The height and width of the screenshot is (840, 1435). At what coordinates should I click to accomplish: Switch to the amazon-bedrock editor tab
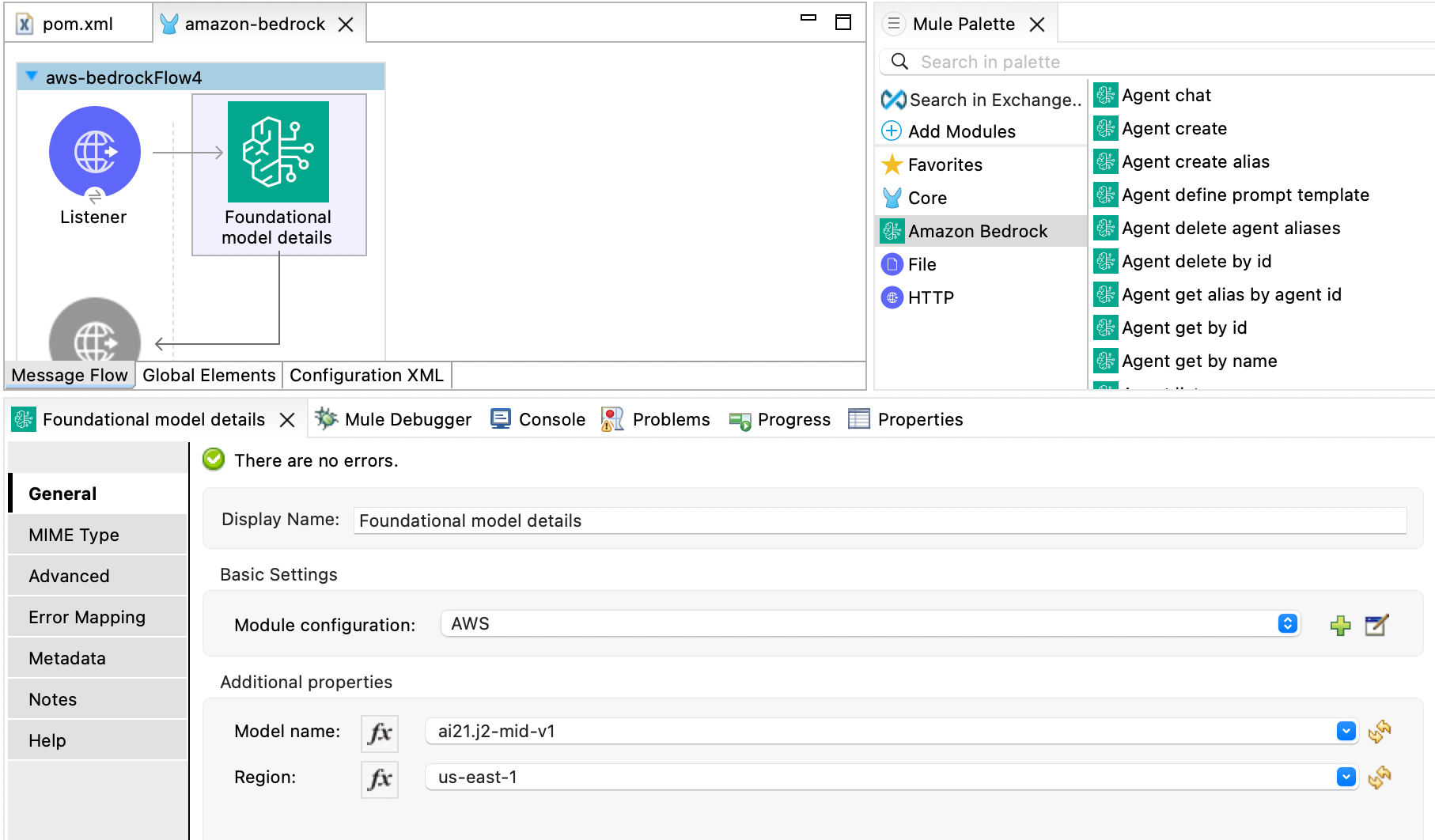[x=255, y=24]
